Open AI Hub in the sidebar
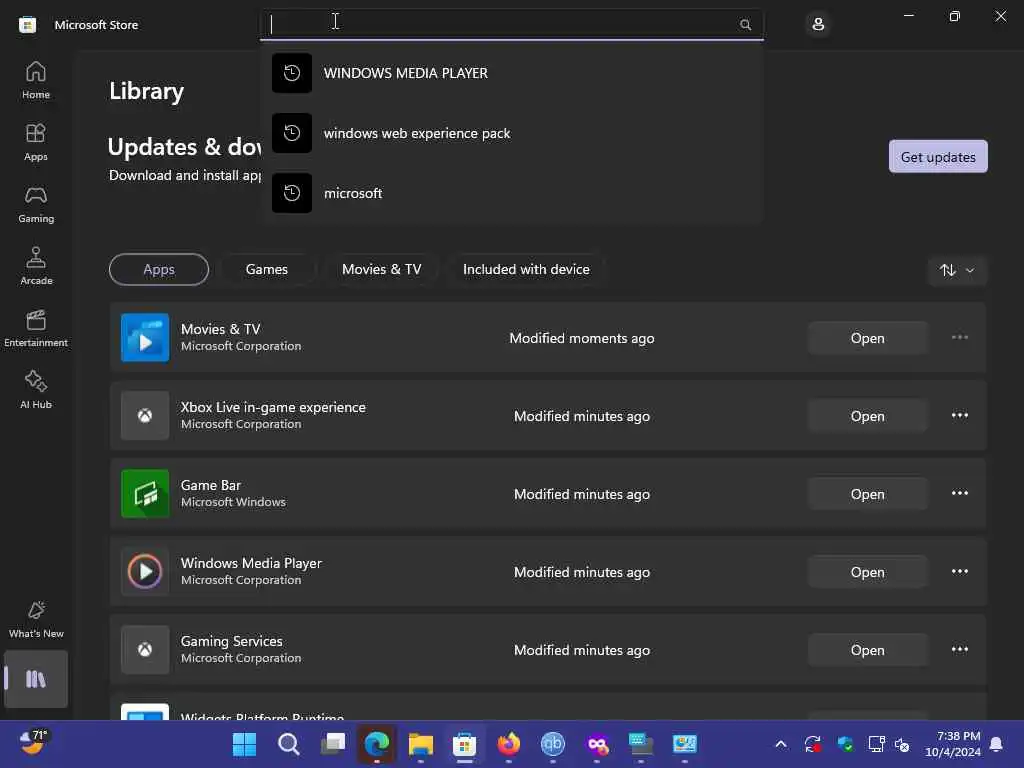This screenshot has height=768, width=1024. (36, 391)
